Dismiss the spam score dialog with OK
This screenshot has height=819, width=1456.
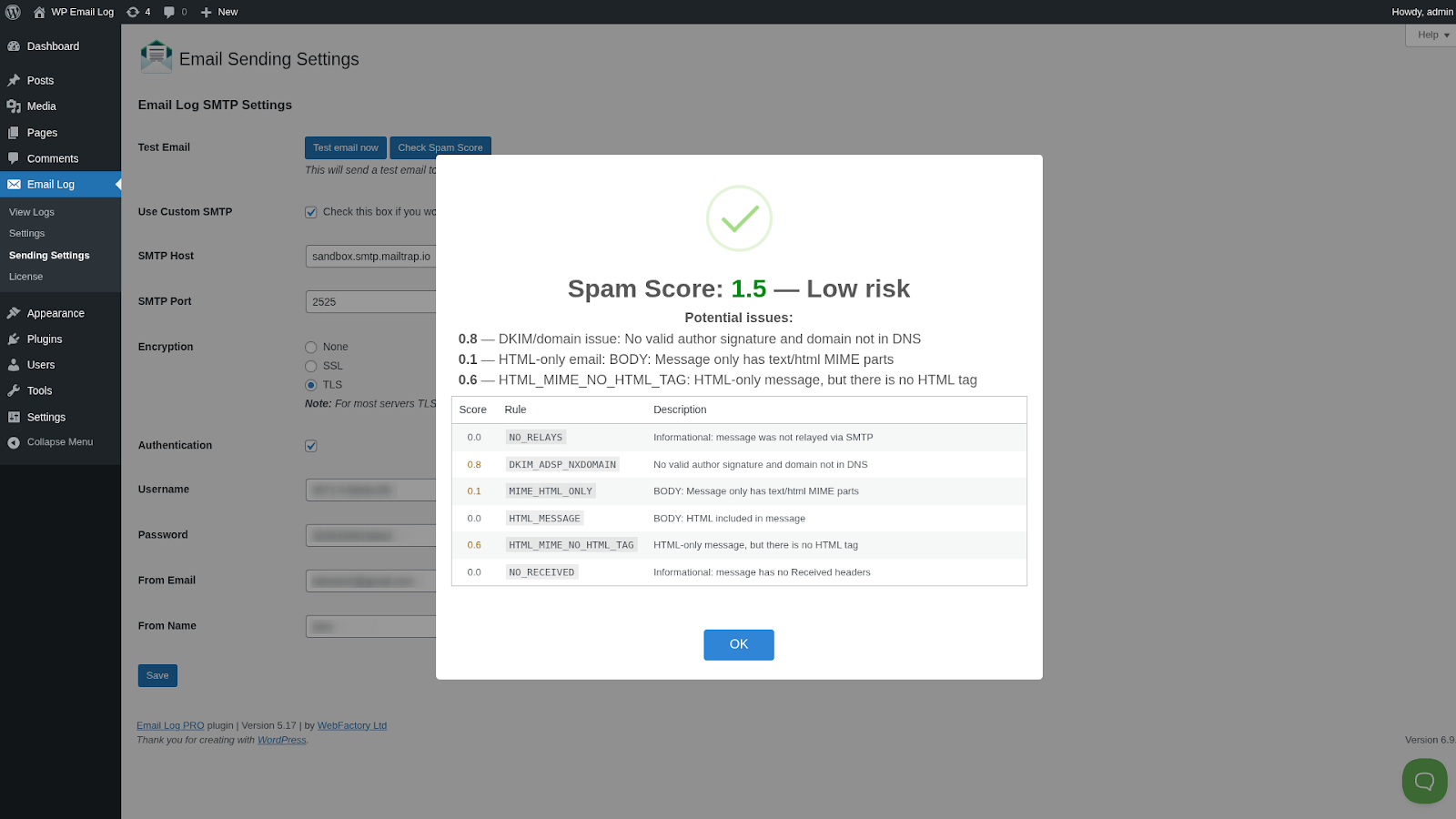(738, 644)
